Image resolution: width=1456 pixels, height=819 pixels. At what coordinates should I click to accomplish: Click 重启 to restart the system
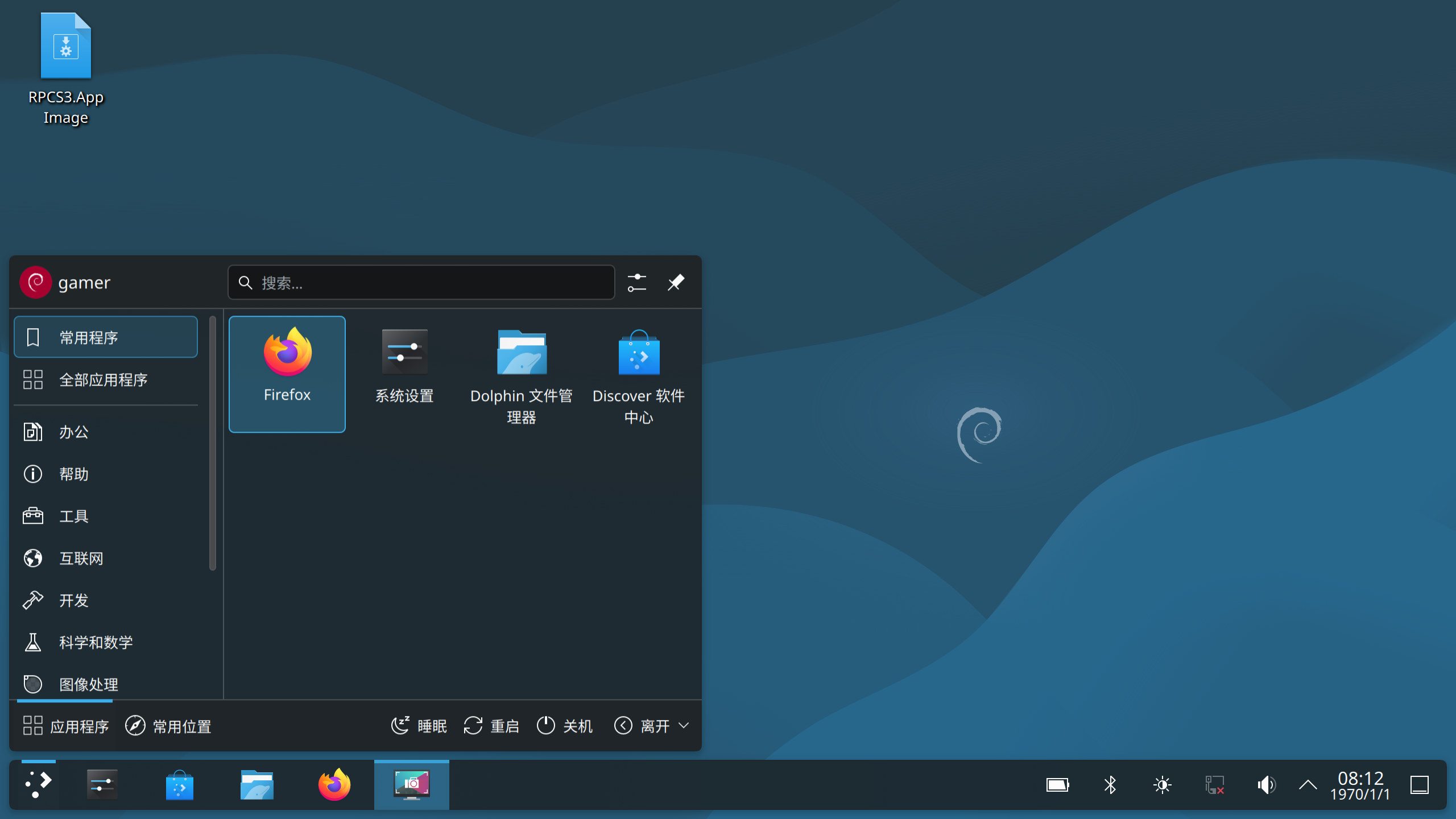pos(492,726)
